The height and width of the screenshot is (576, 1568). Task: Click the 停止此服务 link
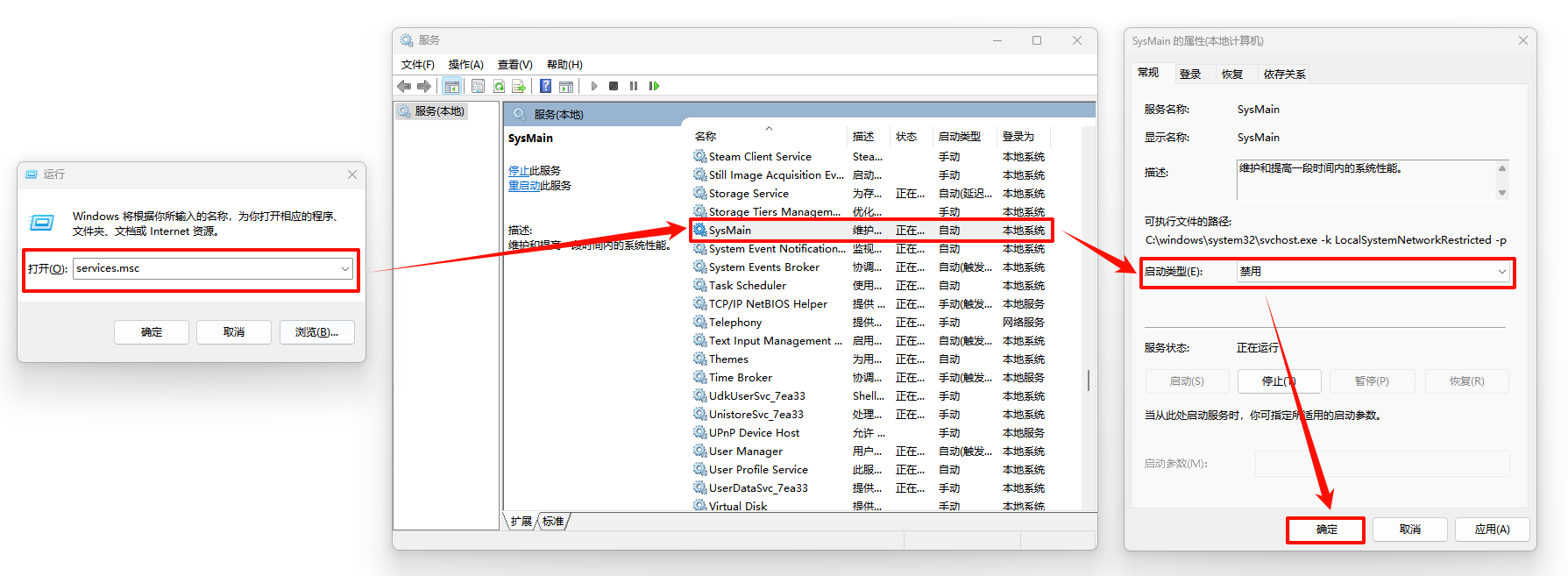coord(519,171)
